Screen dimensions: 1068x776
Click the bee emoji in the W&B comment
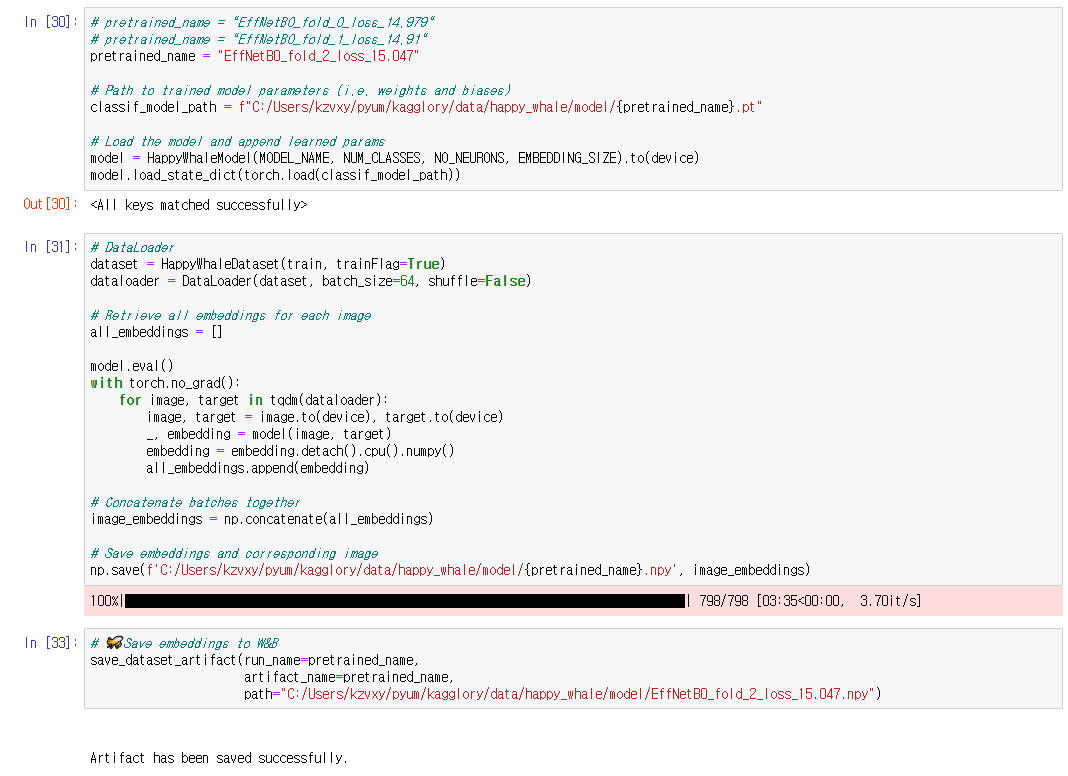(114, 643)
